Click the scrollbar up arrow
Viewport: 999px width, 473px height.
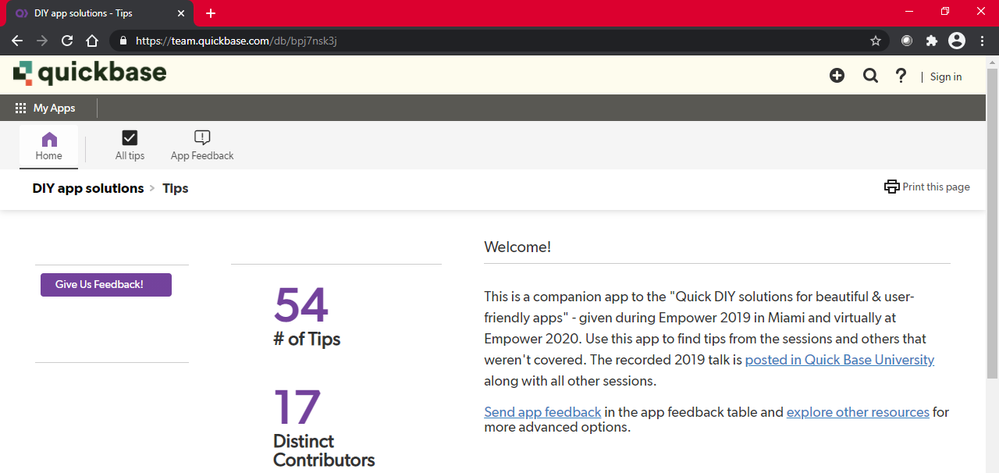992,62
